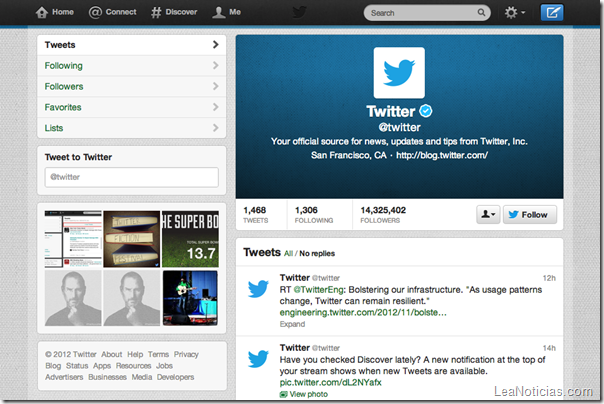
Task: Click the @twitter tweet input box
Action: [x=132, y=177]
